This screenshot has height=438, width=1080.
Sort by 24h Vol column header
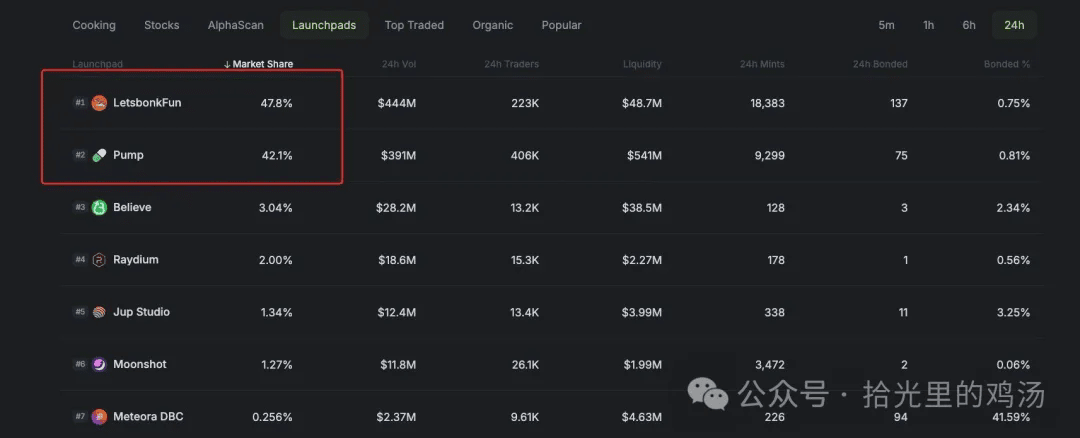[398, 64]
